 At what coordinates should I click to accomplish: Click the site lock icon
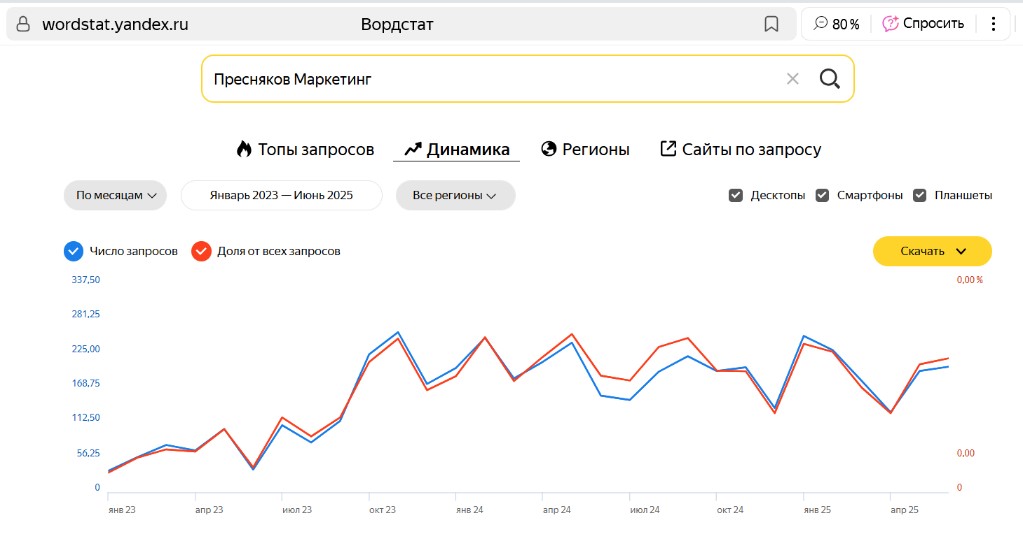pyautogui.click(x=24, y=24)
